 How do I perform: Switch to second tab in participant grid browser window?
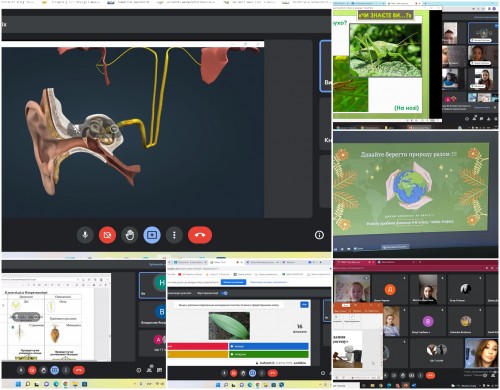tap(398, 262)
